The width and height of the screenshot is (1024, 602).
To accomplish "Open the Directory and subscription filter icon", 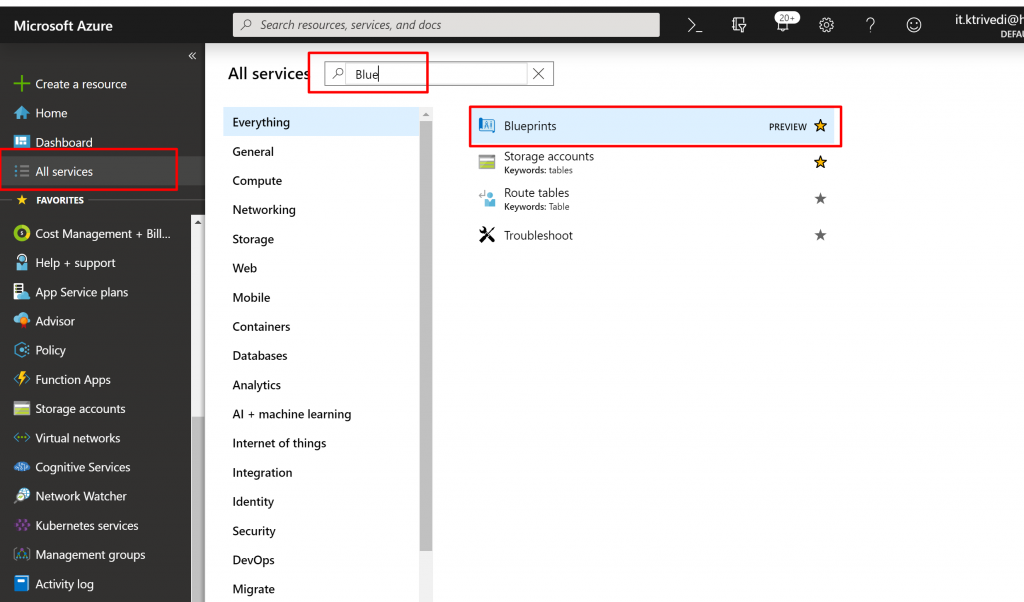I will (x=740, y=25).
